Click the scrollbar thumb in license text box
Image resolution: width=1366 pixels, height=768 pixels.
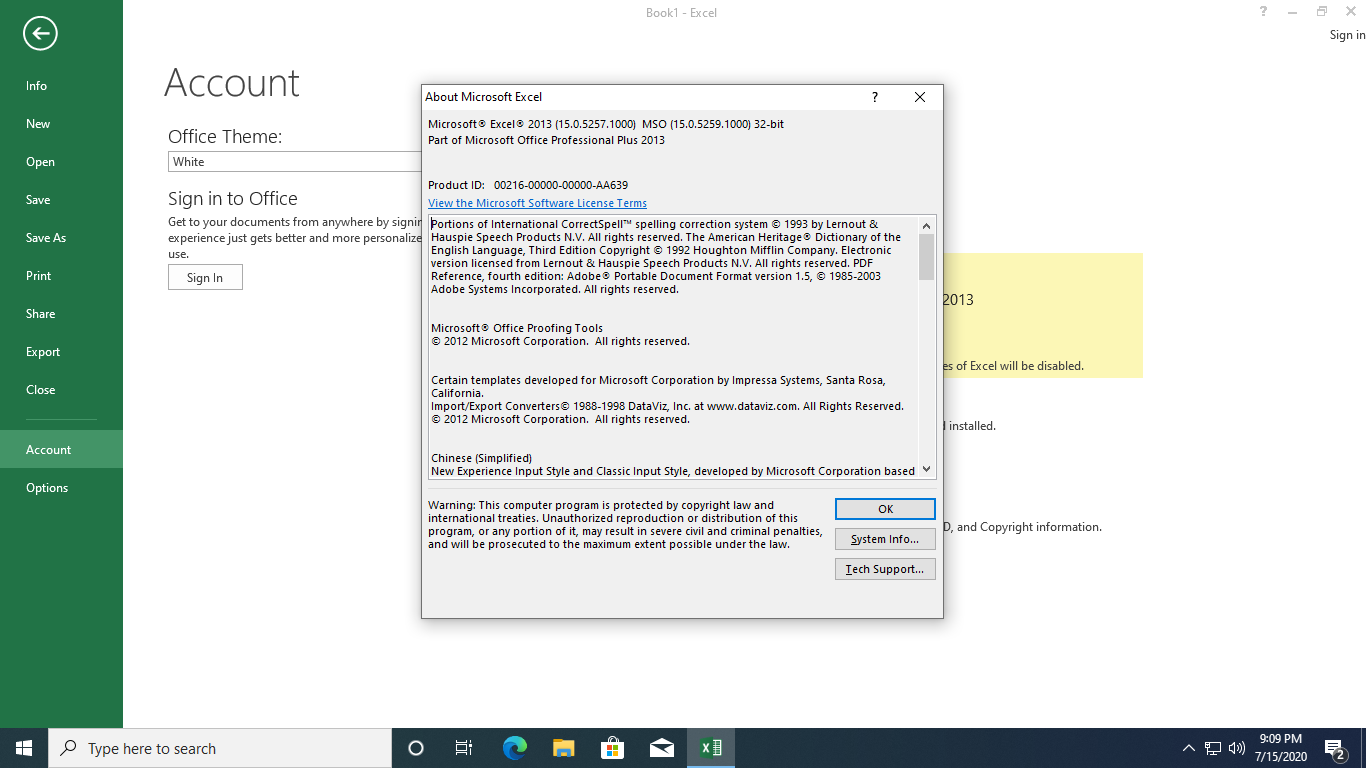point(926,257)
